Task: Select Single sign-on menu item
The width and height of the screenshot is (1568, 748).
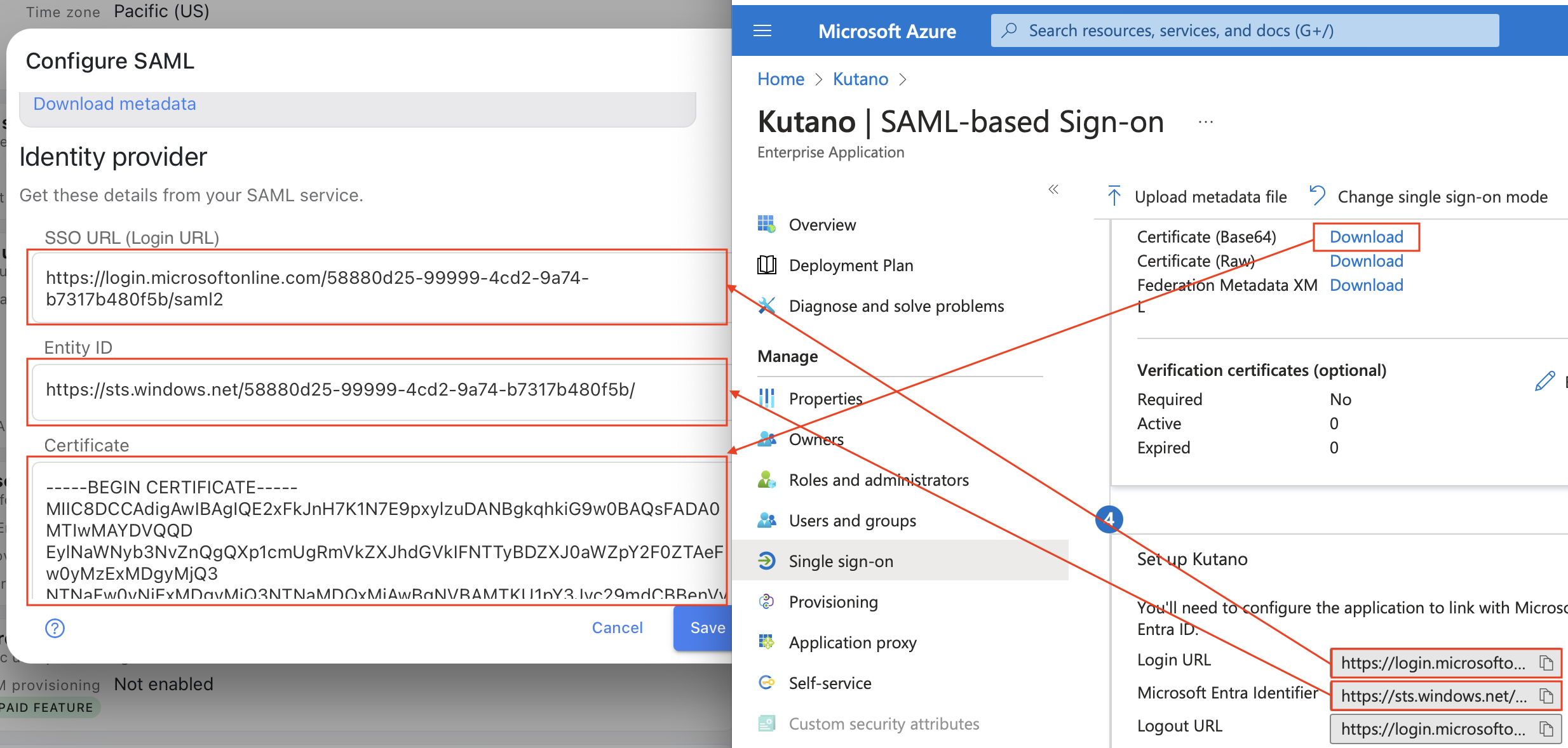Action: [x=900, y=560]
